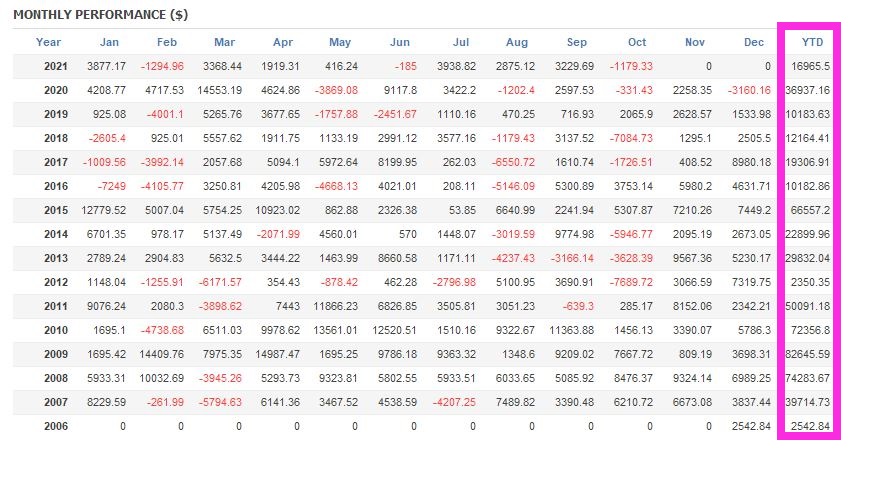This screenshot has width=880, height=483.
Task: Click the Year column header
Action: tap(48, 42)
